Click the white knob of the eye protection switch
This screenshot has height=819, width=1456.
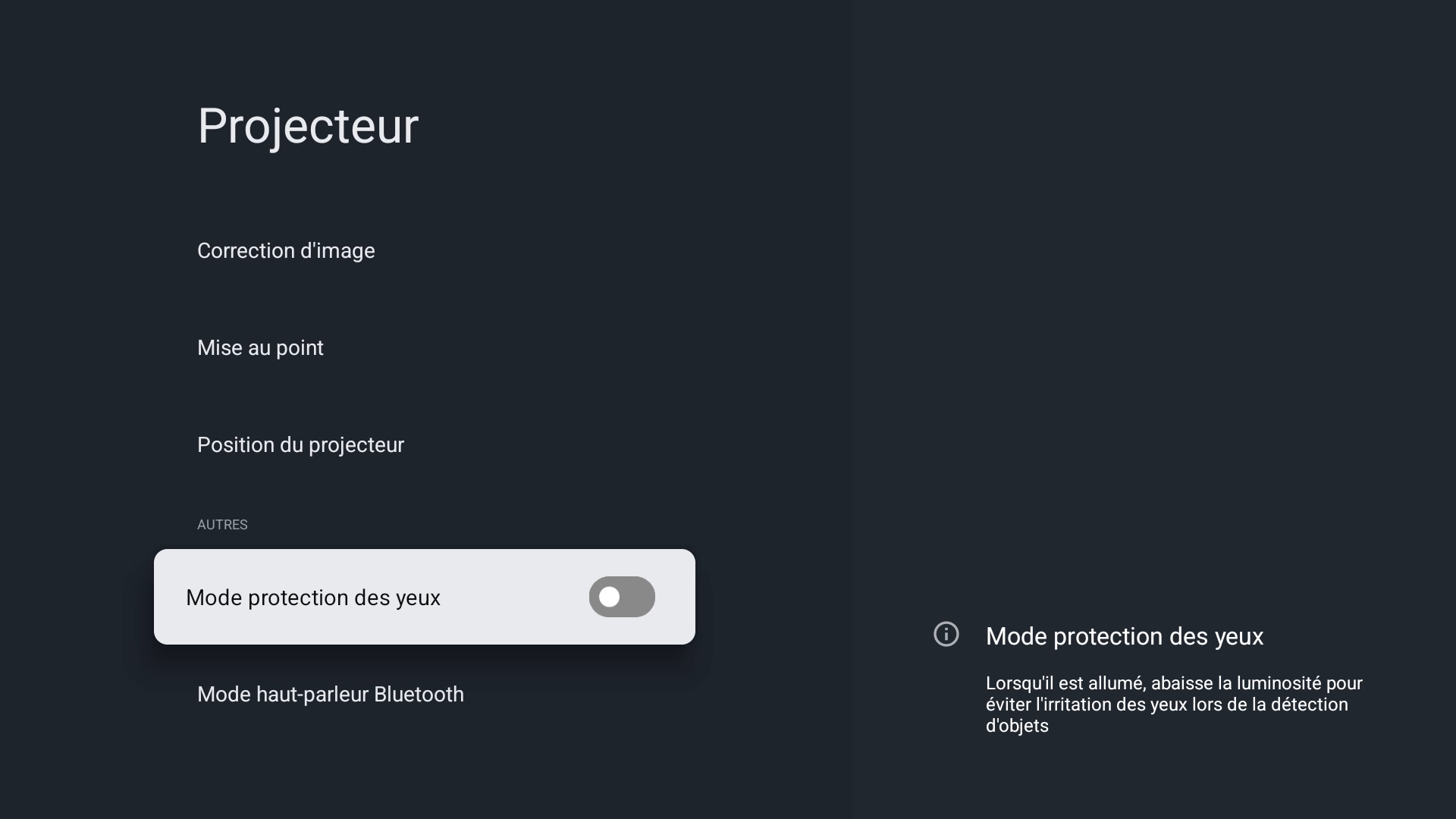click(610, 597)
